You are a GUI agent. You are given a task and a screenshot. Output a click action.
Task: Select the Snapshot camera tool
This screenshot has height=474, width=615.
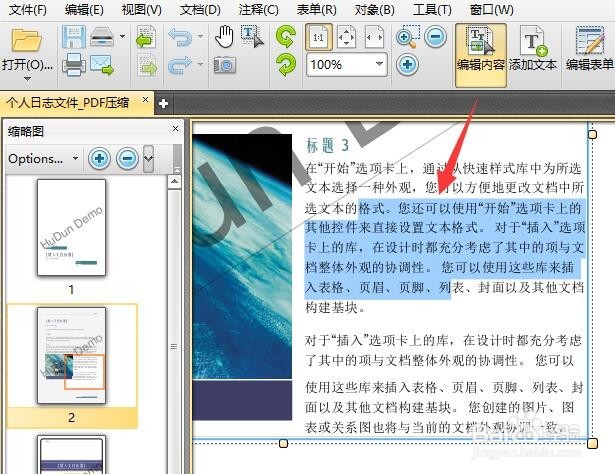click(x=225, y=65)
